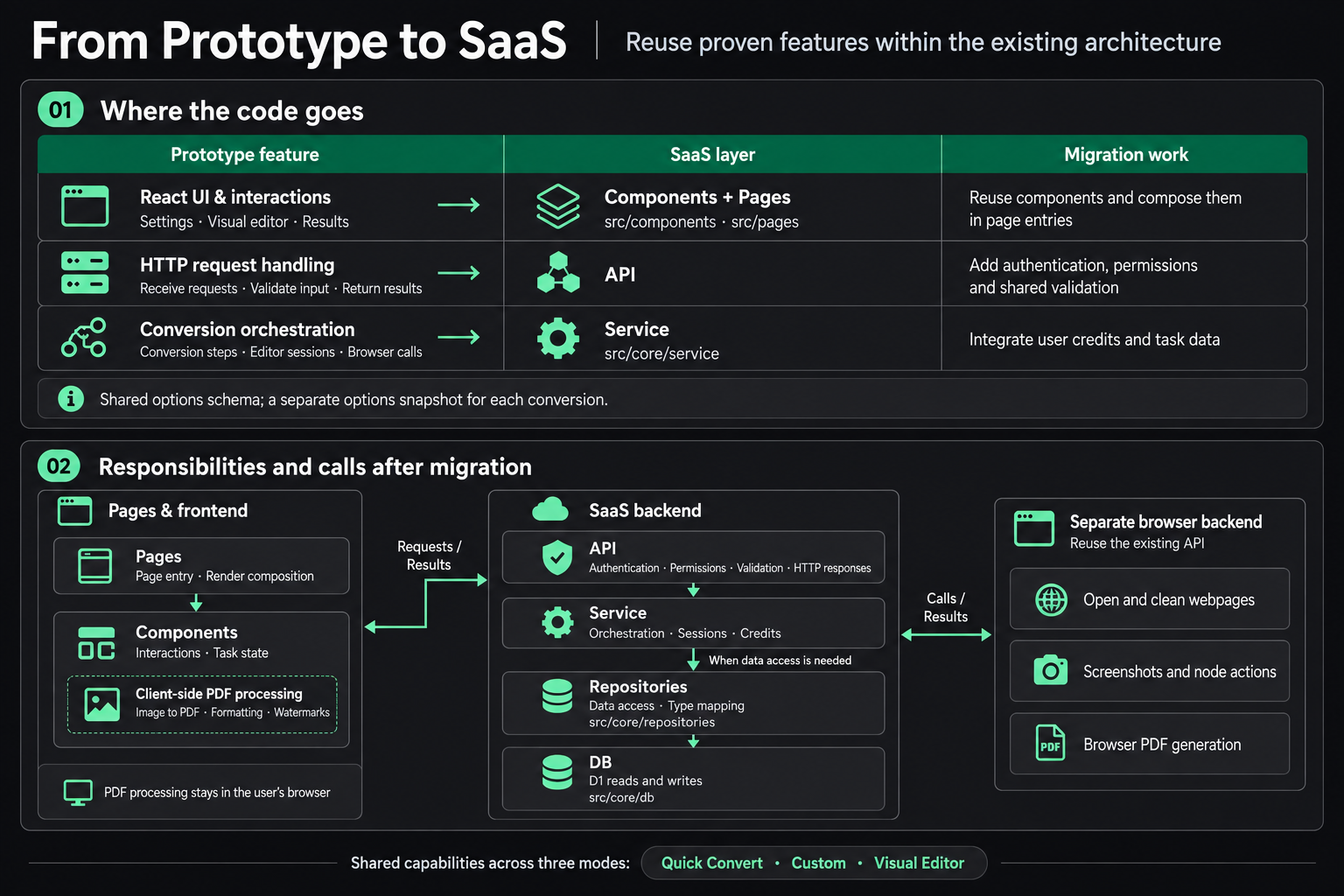Click the "Integrate user credits and task data" text
The width and height of the screenshot is (1344, 896).
tap(1095, 339)
